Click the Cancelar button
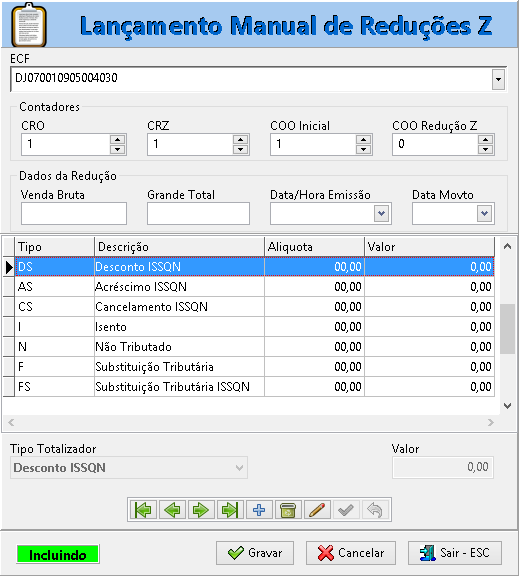This screenshot has height=576, width=519. 351,553
